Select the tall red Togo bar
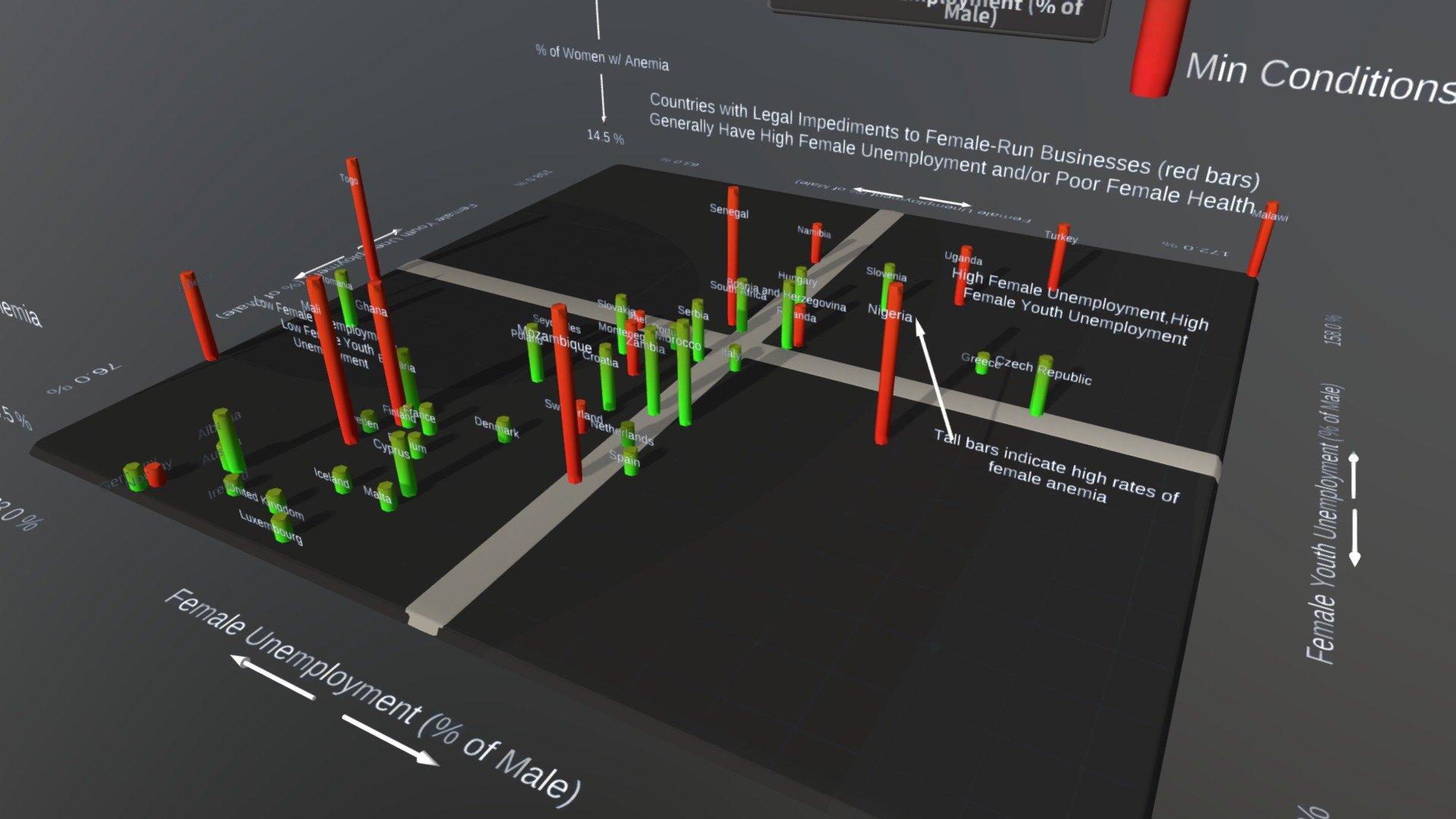The height and width of the screenshot is (819, 1456). [362, 220]
